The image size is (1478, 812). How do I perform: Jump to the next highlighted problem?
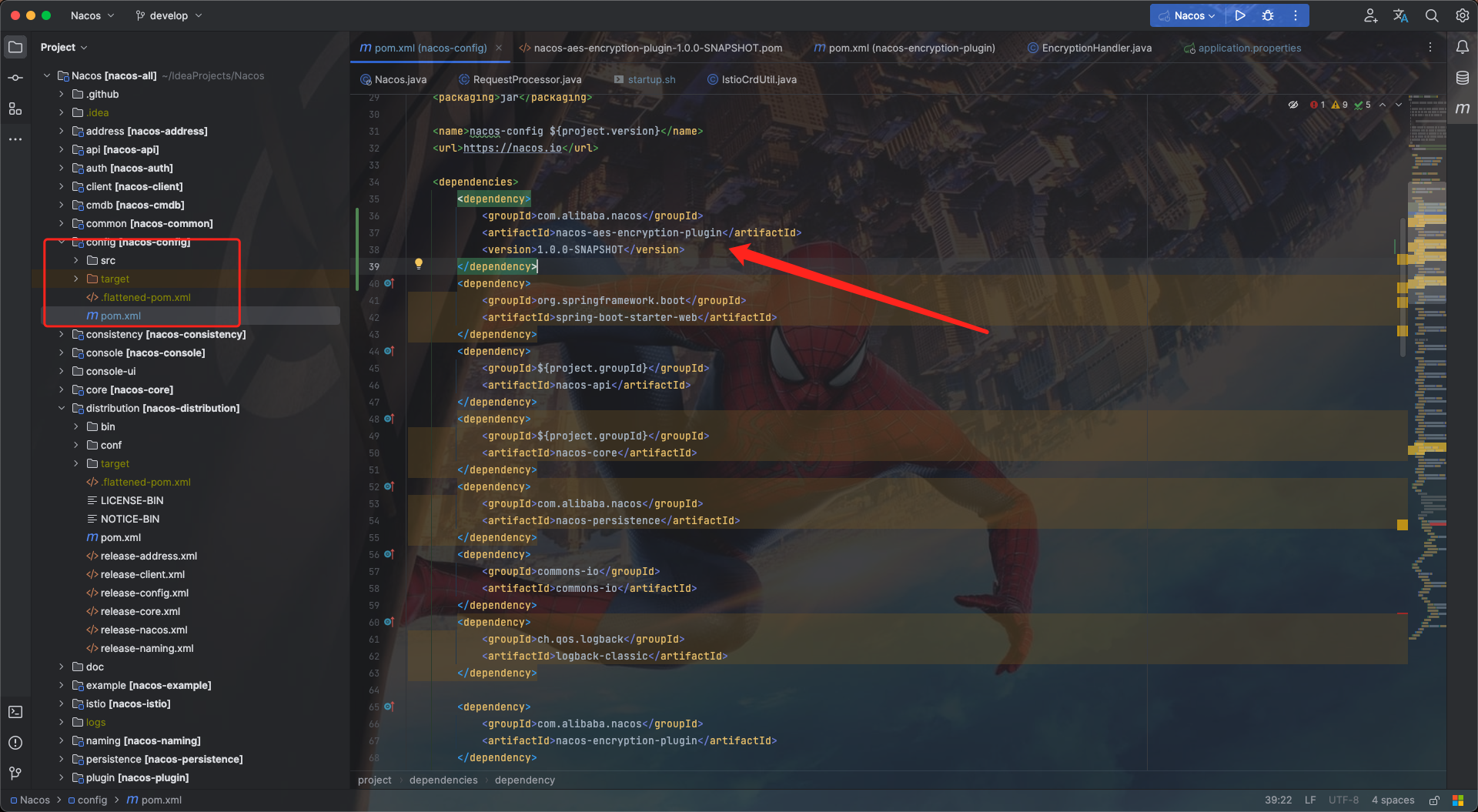tap(1399, 105)
